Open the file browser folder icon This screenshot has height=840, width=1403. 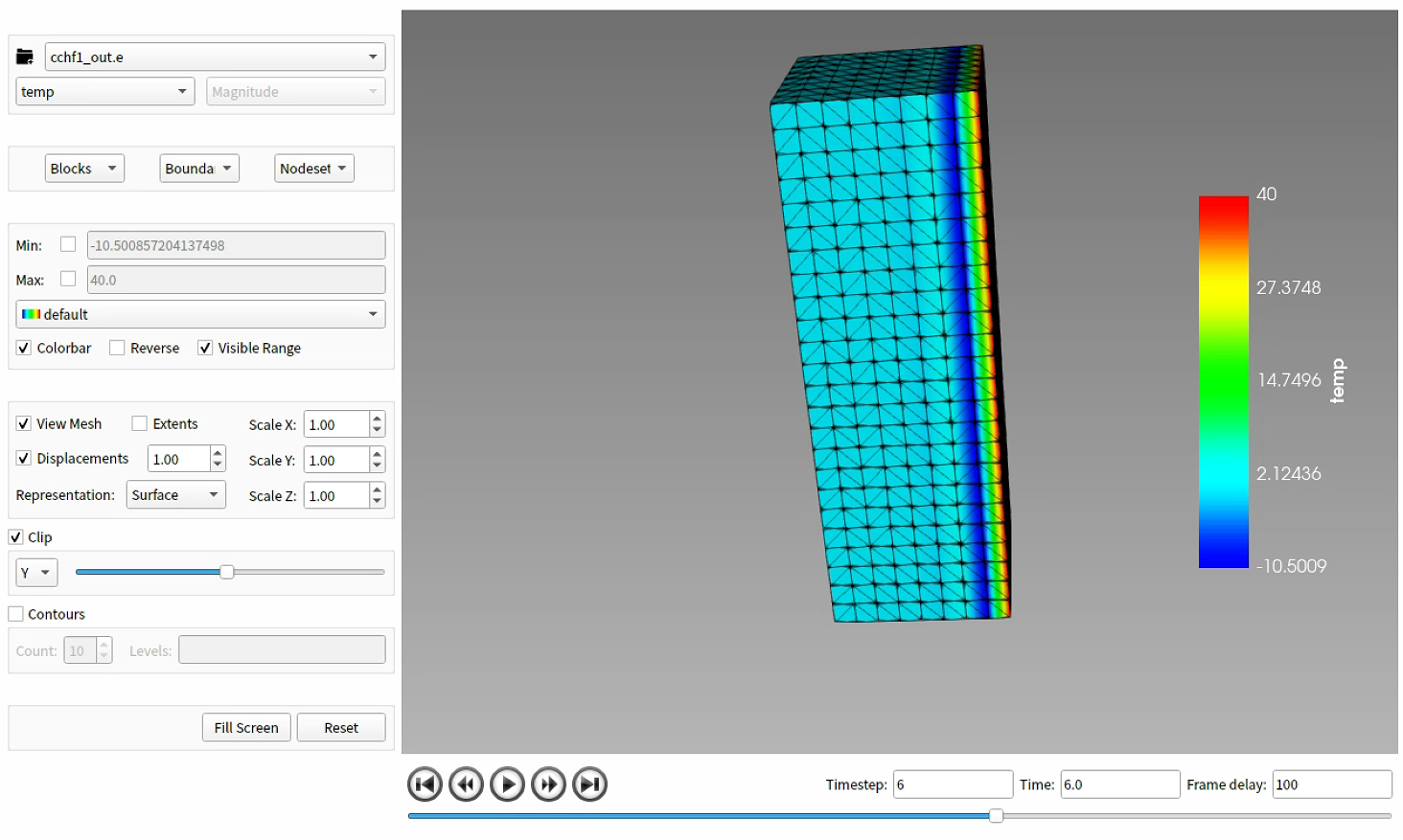pos(24,56)
